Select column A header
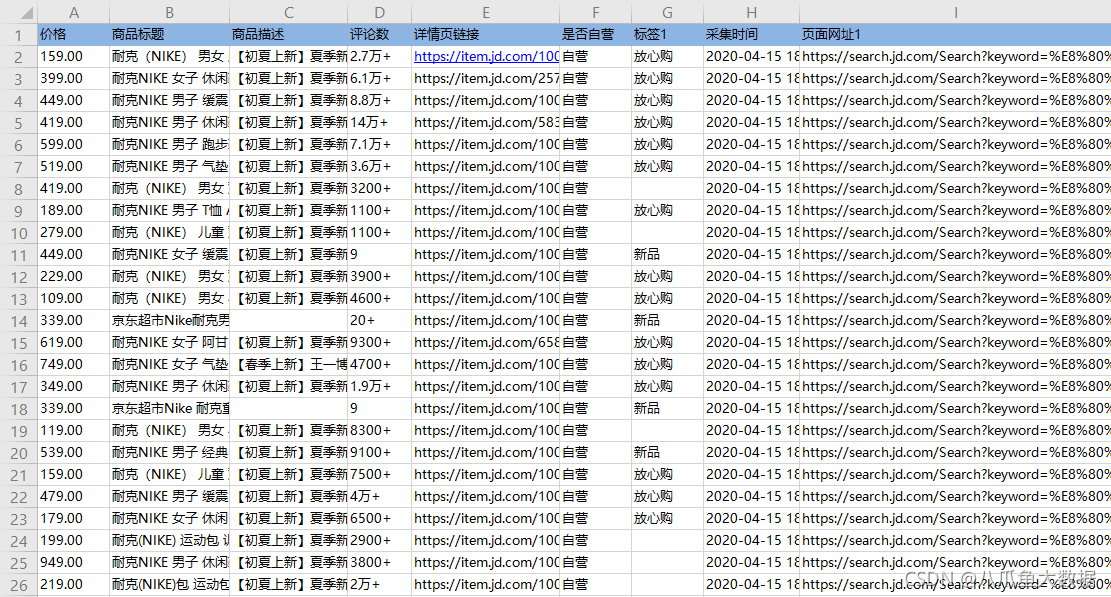Screen dimensions: 1111x597 coord(74,12)
